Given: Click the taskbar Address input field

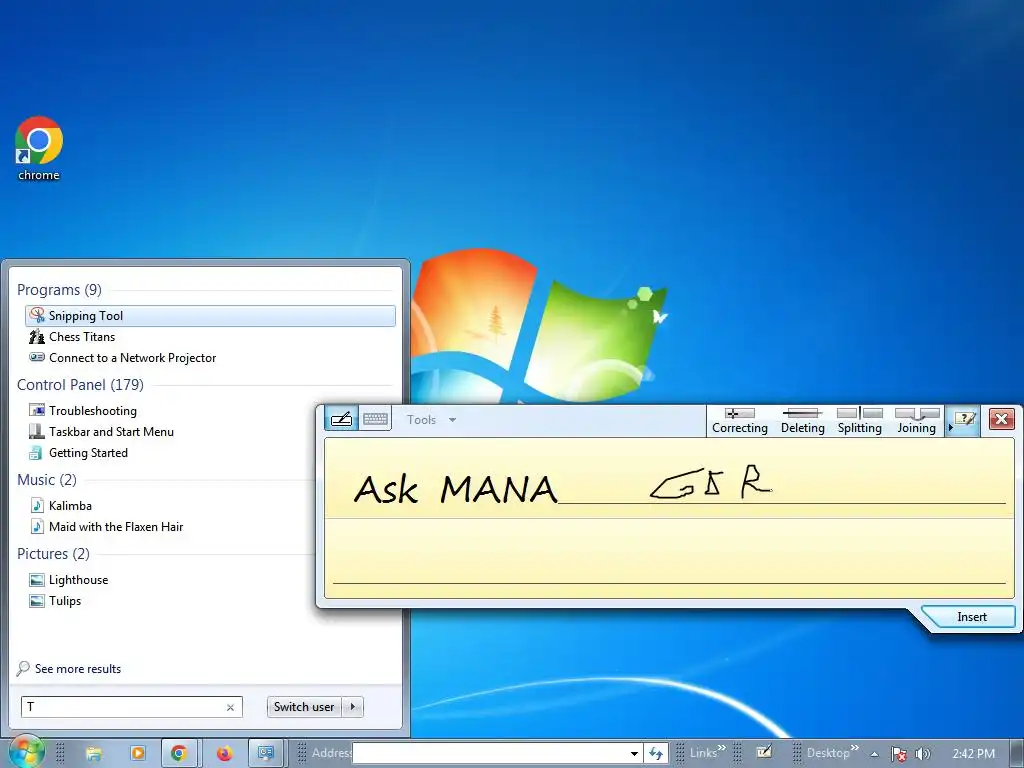Looking at the screenshot, I should coord(490,753).
